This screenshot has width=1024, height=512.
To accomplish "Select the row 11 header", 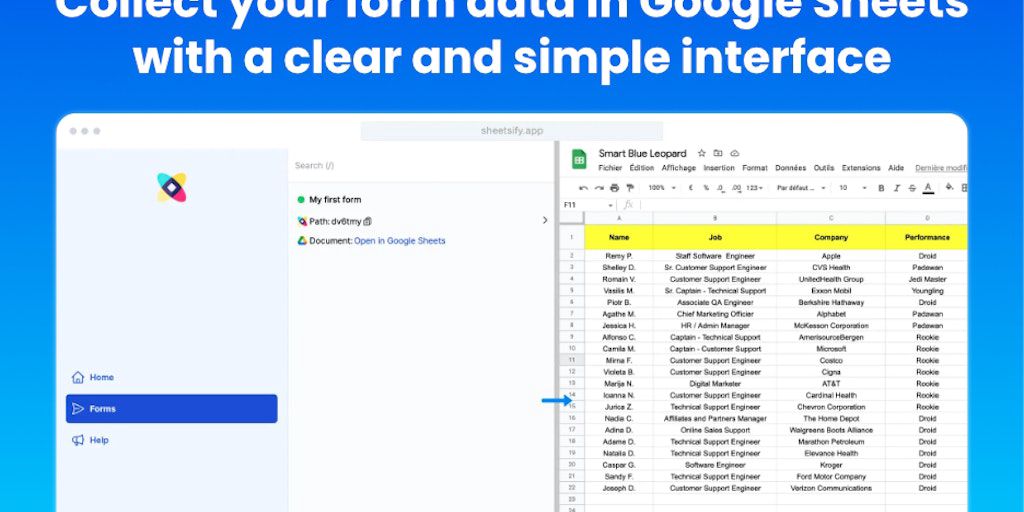I will [572, 360].
